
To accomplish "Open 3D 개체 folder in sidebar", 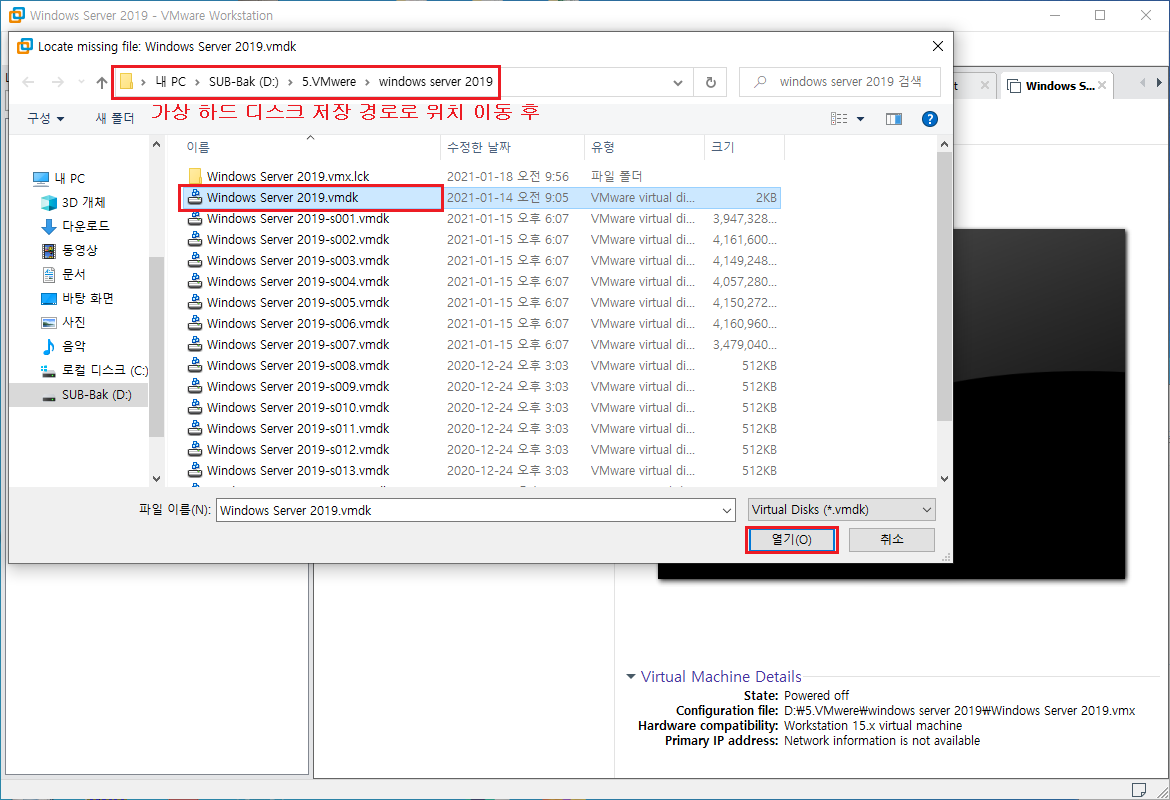I will click(73, 202).
